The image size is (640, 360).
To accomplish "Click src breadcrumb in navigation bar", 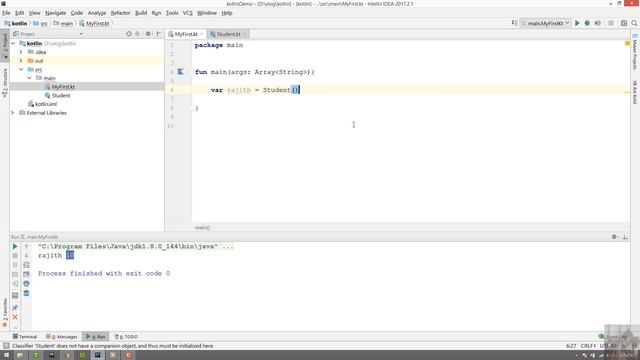I will pyautogui.click(x=40, y=24).
